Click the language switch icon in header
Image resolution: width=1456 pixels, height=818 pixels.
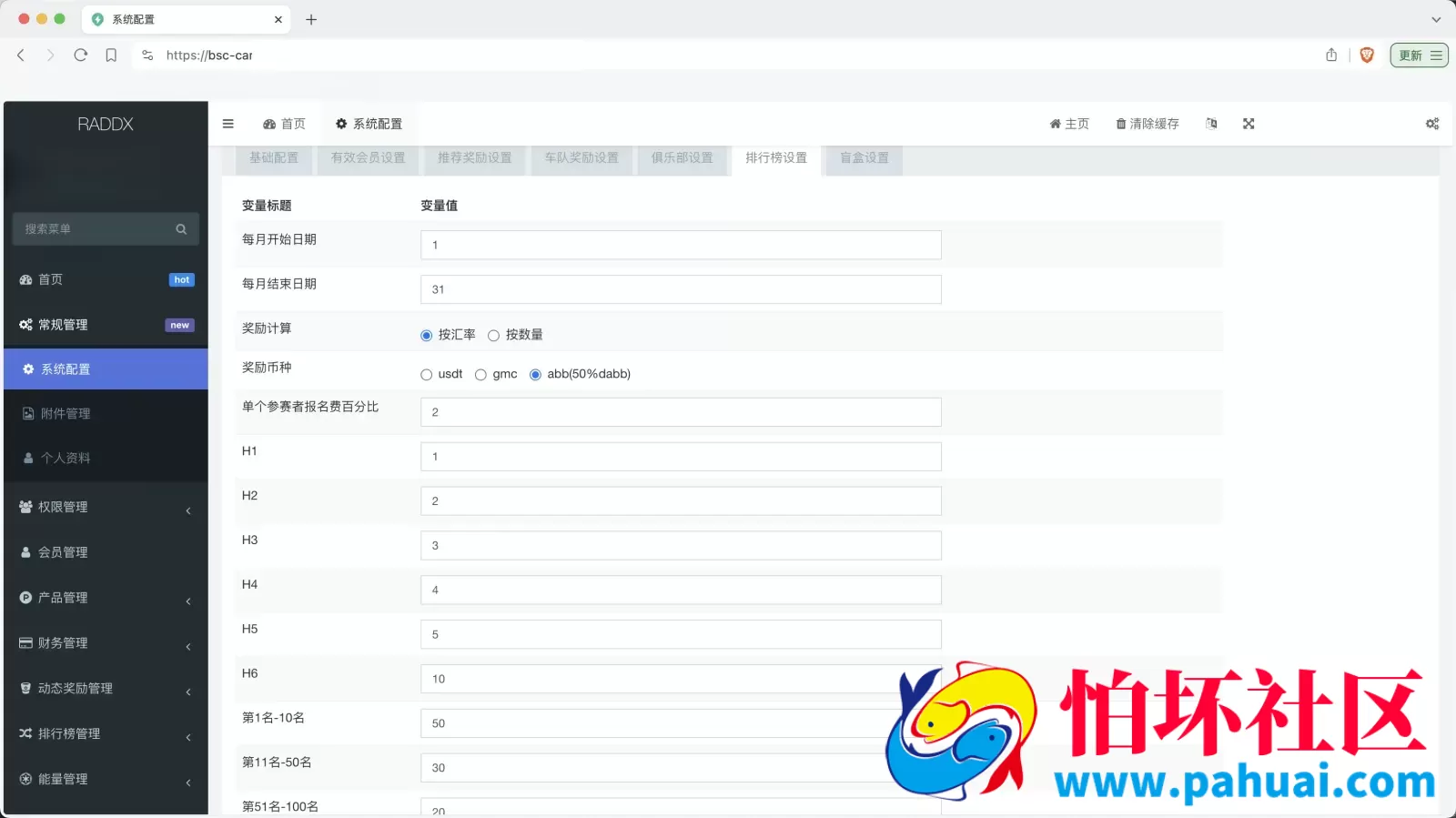[x=1211, y=124]
